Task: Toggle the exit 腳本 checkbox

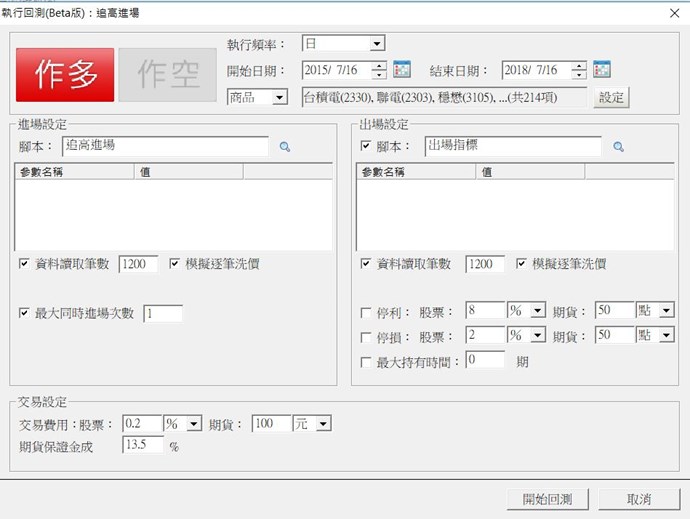Action: (x=366, y=146)
